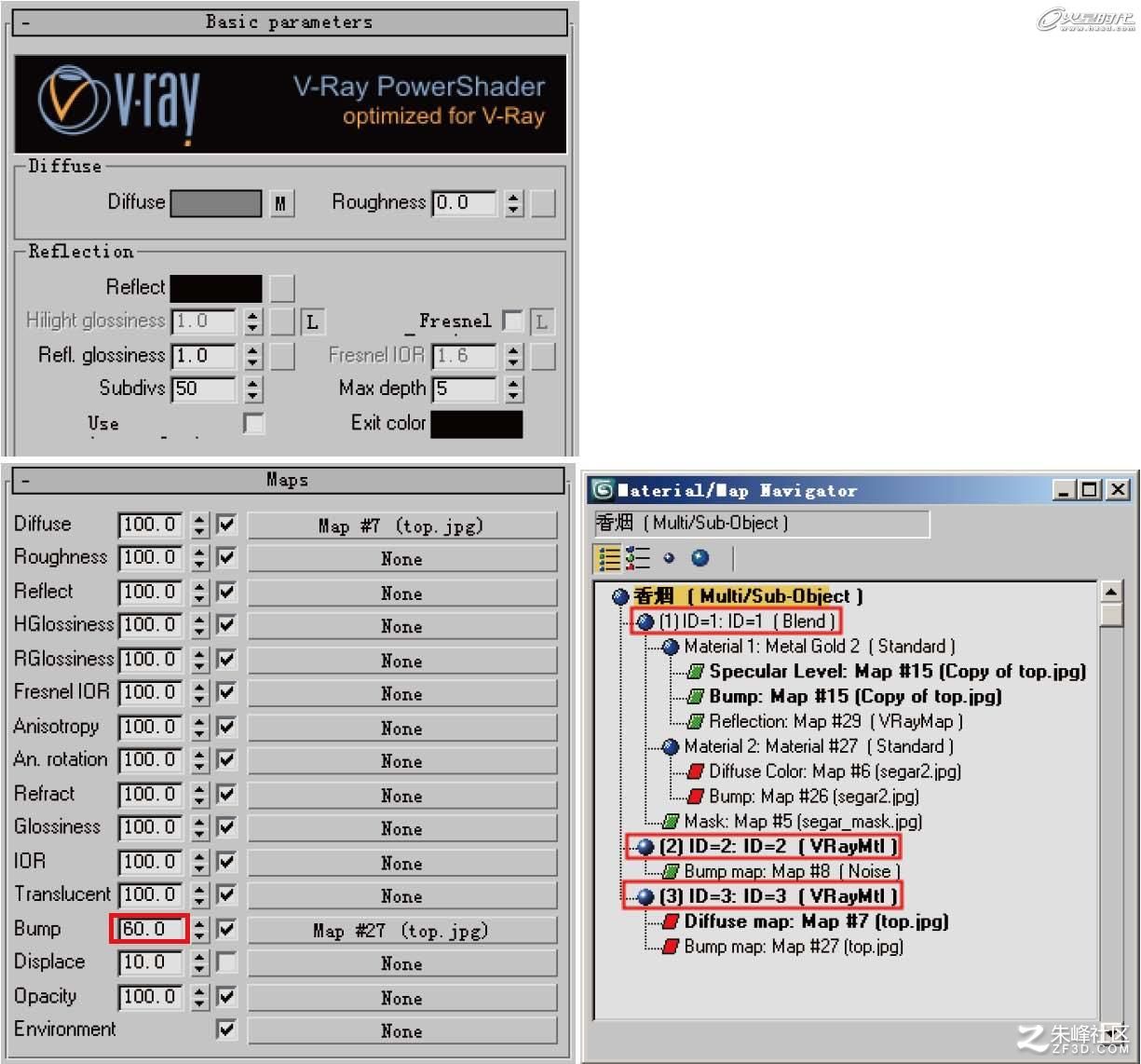Click the Subdivs field showing 50
Screen dimensions: 1141x1064
coord(205,389)
